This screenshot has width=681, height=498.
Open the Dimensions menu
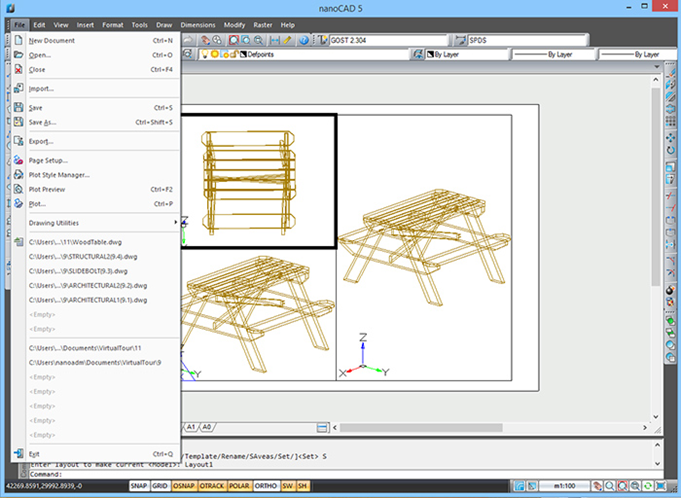click(199, 24)
